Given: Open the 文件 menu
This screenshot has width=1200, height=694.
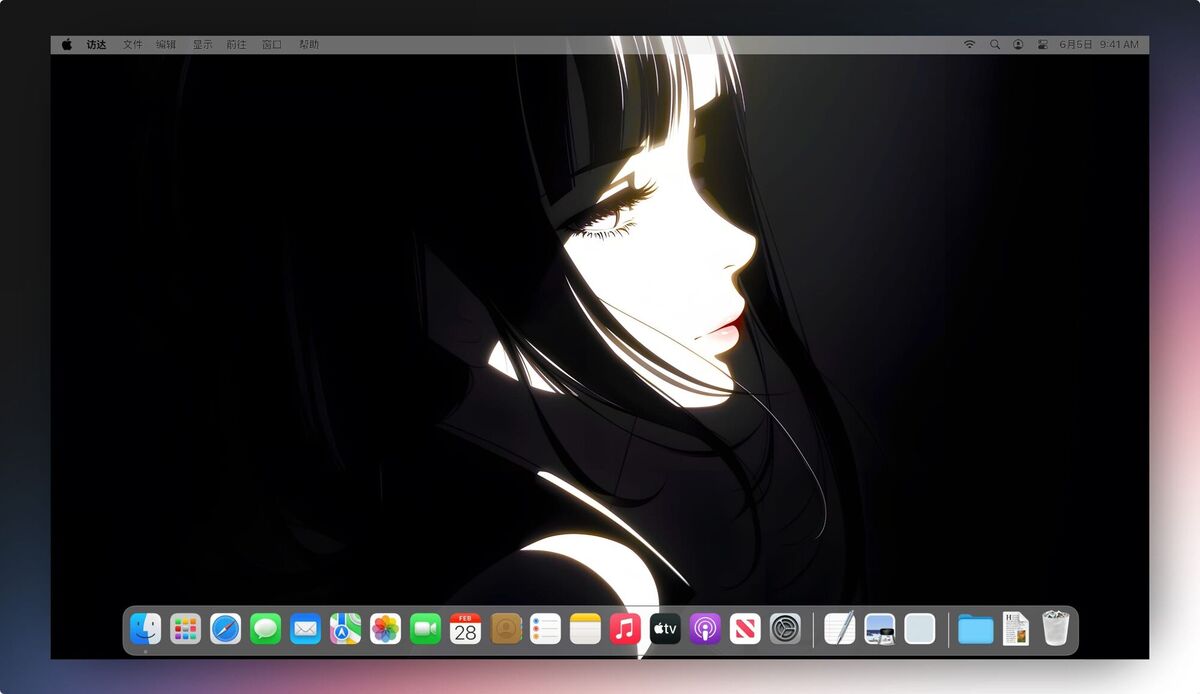Looking at the screenshot, I should click(x=132, y=45).
